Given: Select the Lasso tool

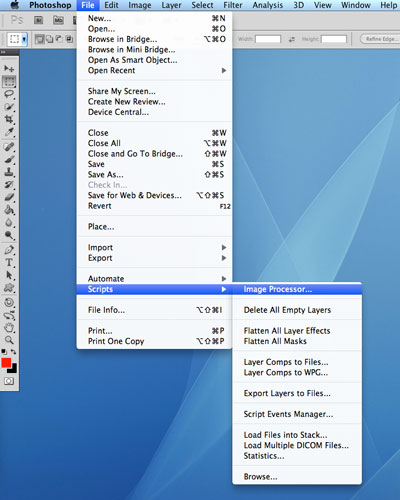Looking at the screenshot, I should coord(9,94).
